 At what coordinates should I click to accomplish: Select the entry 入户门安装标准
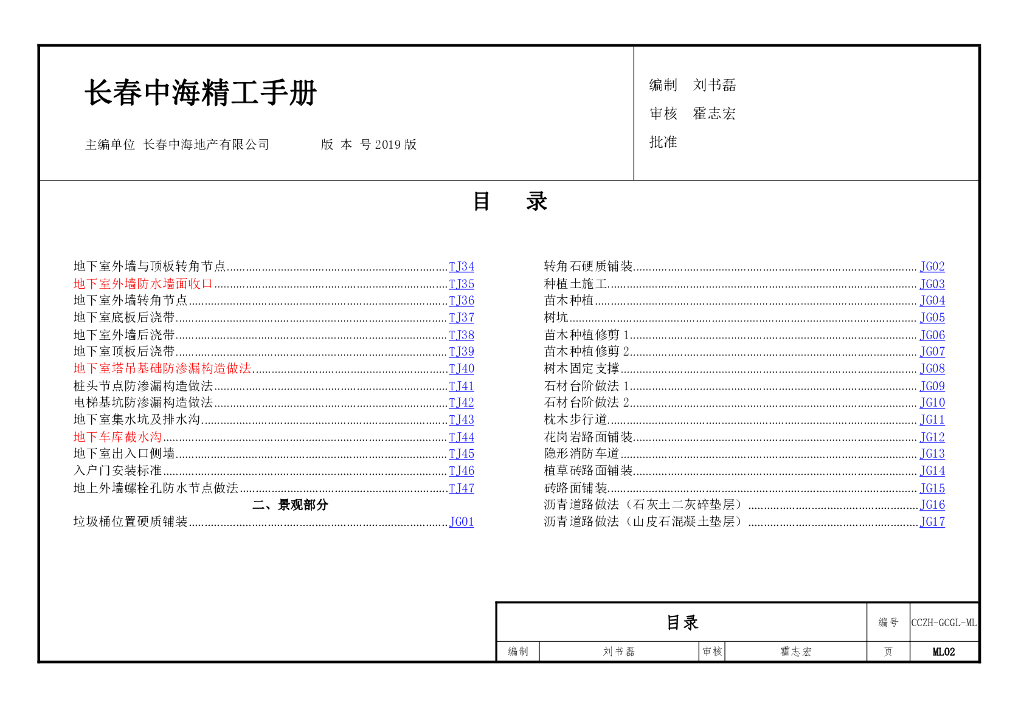pyautogui.click(x=118, y=471)
